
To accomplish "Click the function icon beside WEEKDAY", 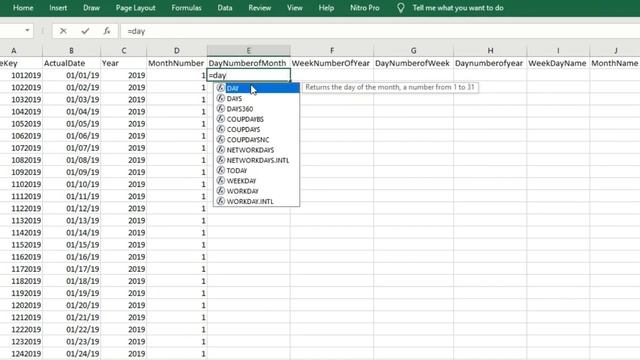I will coord(220,180).
